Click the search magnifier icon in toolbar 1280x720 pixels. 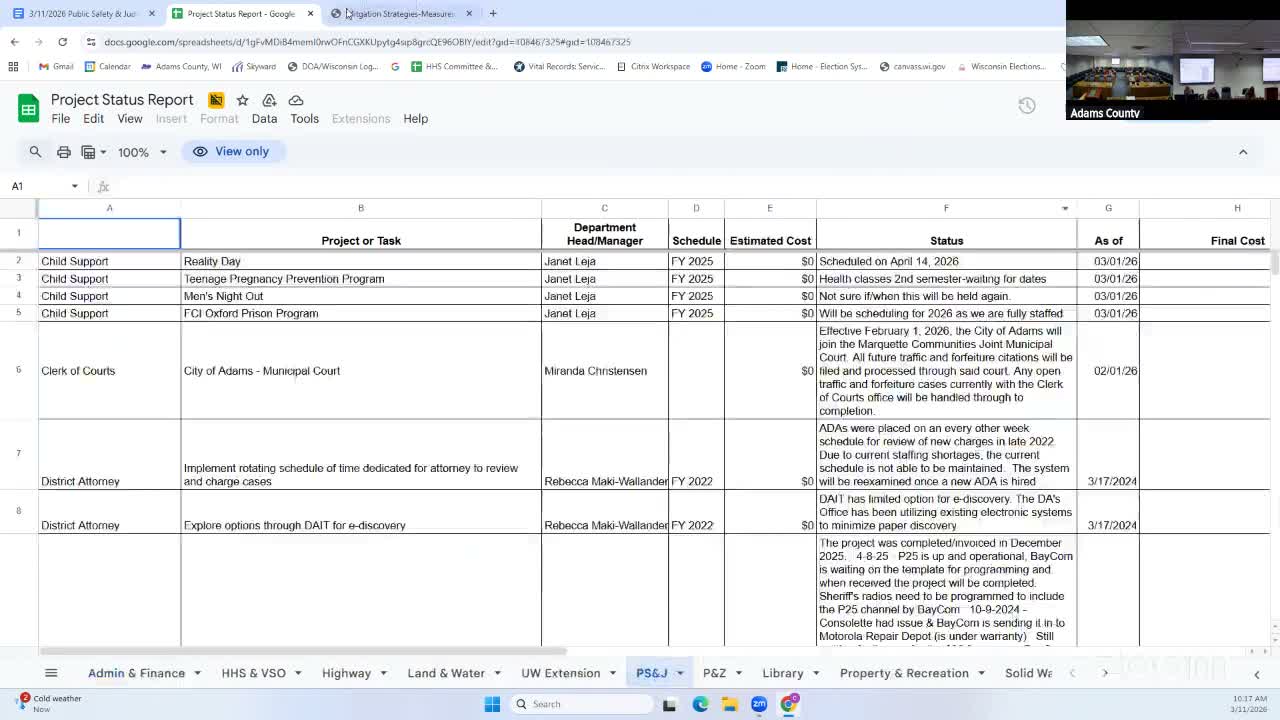tap(35, 152)
